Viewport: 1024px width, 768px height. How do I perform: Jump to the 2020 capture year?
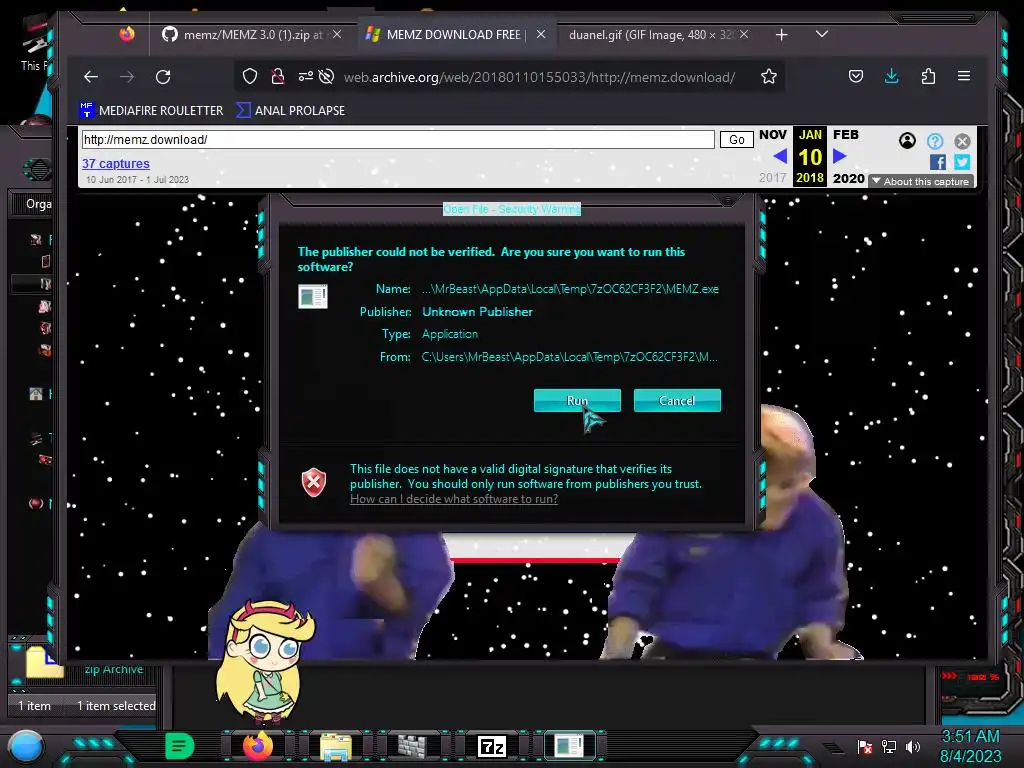(x=848, y=178)
